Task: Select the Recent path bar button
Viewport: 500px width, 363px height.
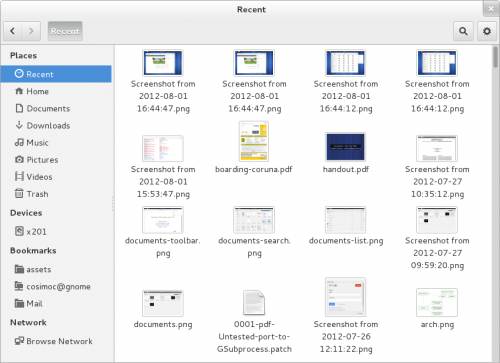Action: pos(65,31)
